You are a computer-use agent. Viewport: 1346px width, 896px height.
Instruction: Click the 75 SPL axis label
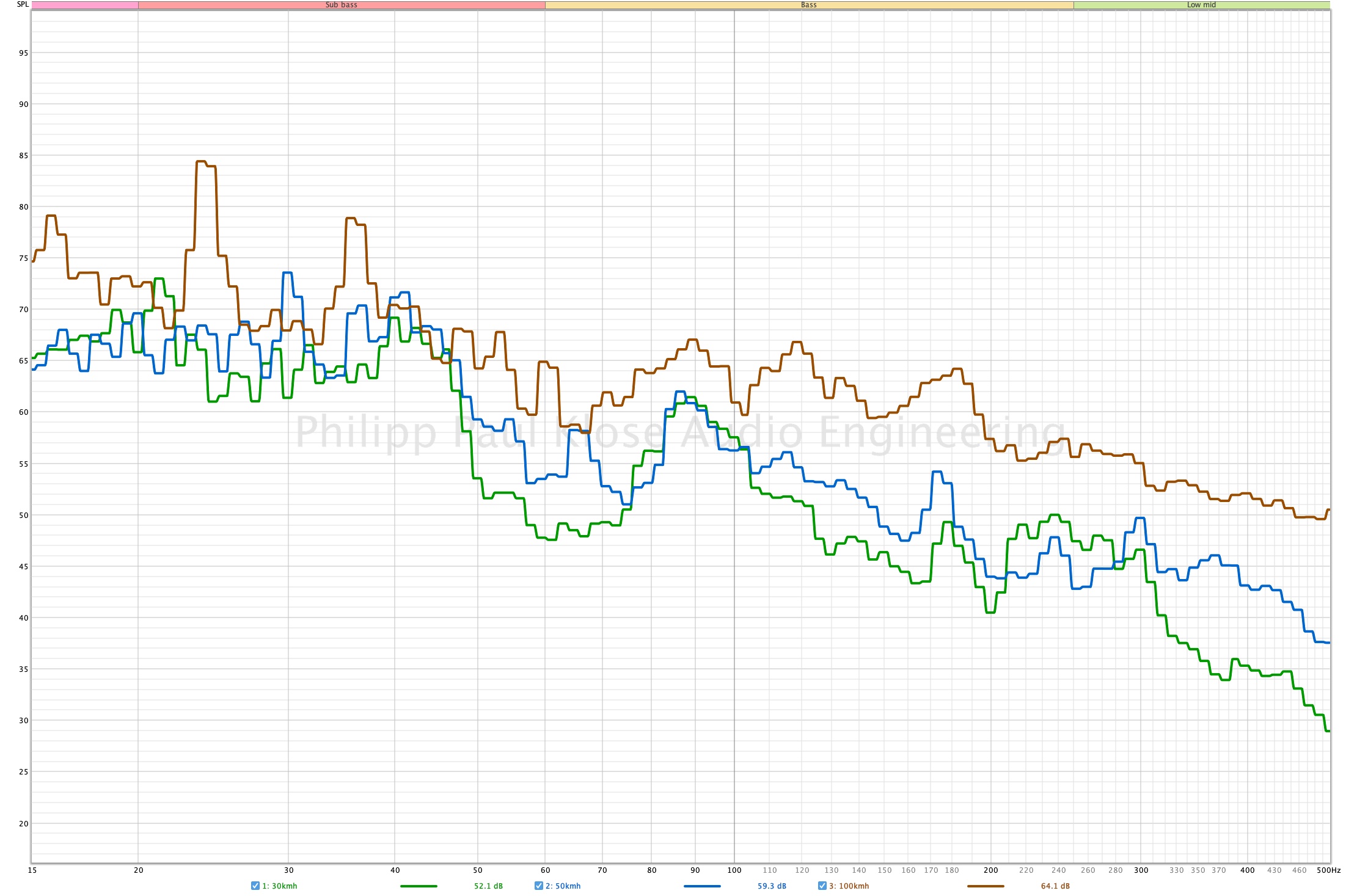(x=23, y=258)
